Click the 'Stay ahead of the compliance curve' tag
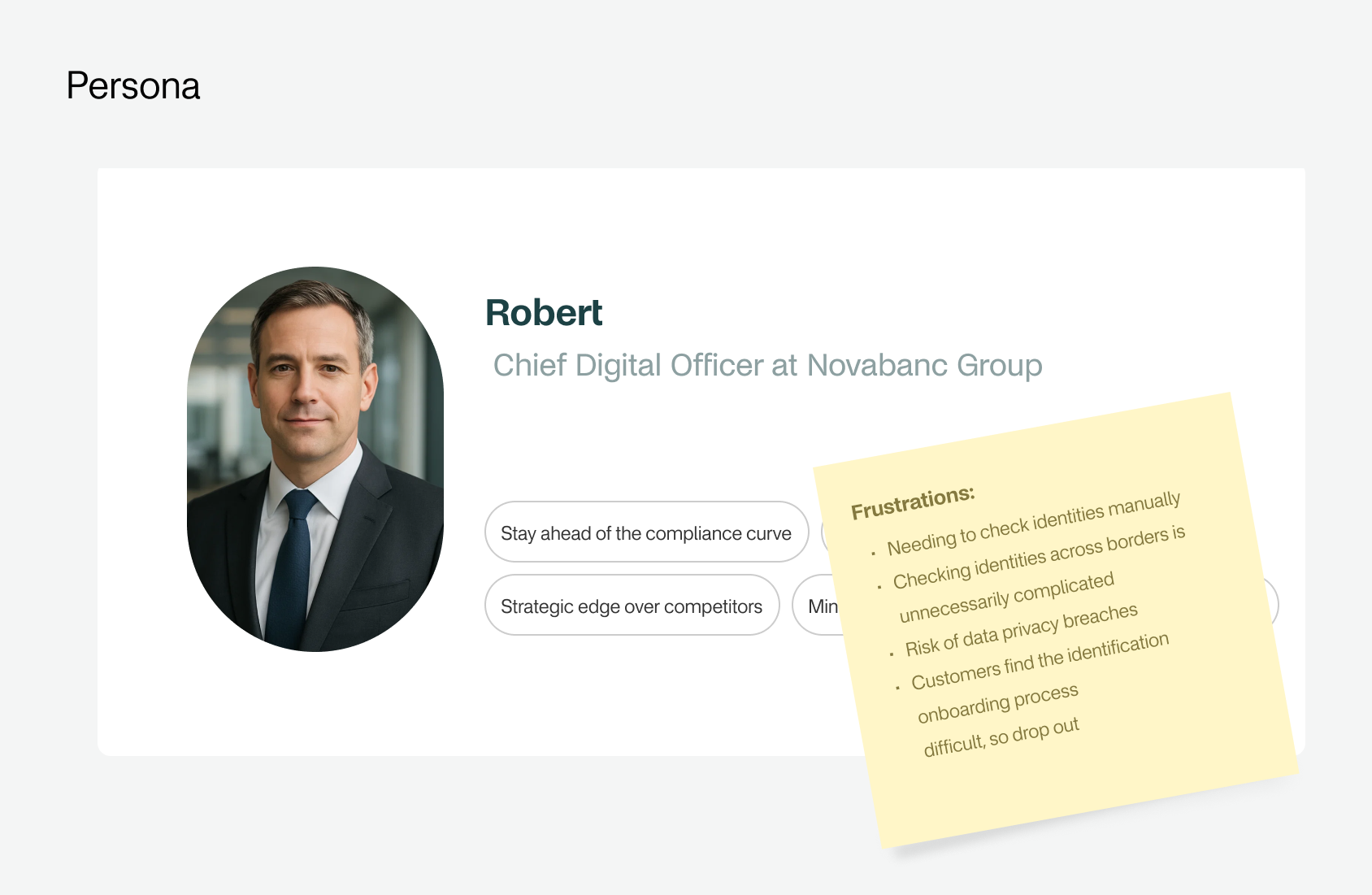This screenshot has width=1372, height=895. pos(646,532)
